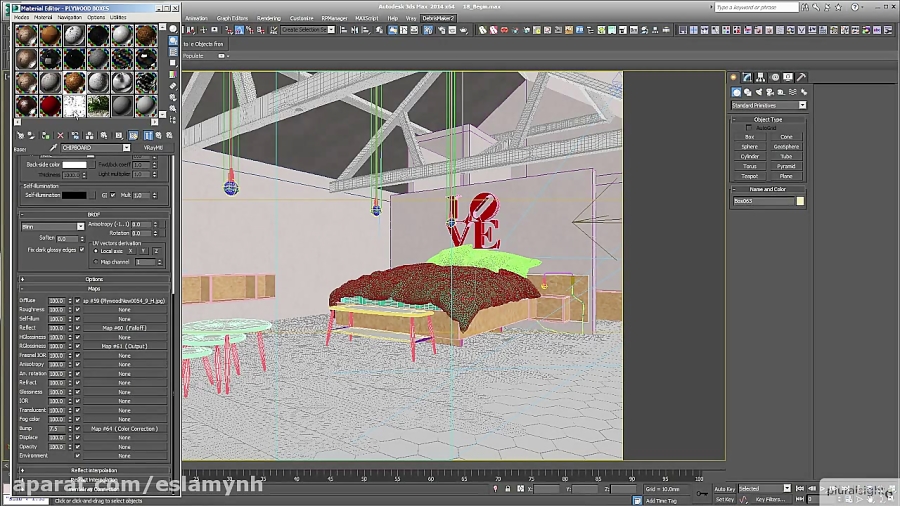Click the Map #60 (Falloff) reflect button
The width and height of the screenshot is (900, 506).
point(124,327)
